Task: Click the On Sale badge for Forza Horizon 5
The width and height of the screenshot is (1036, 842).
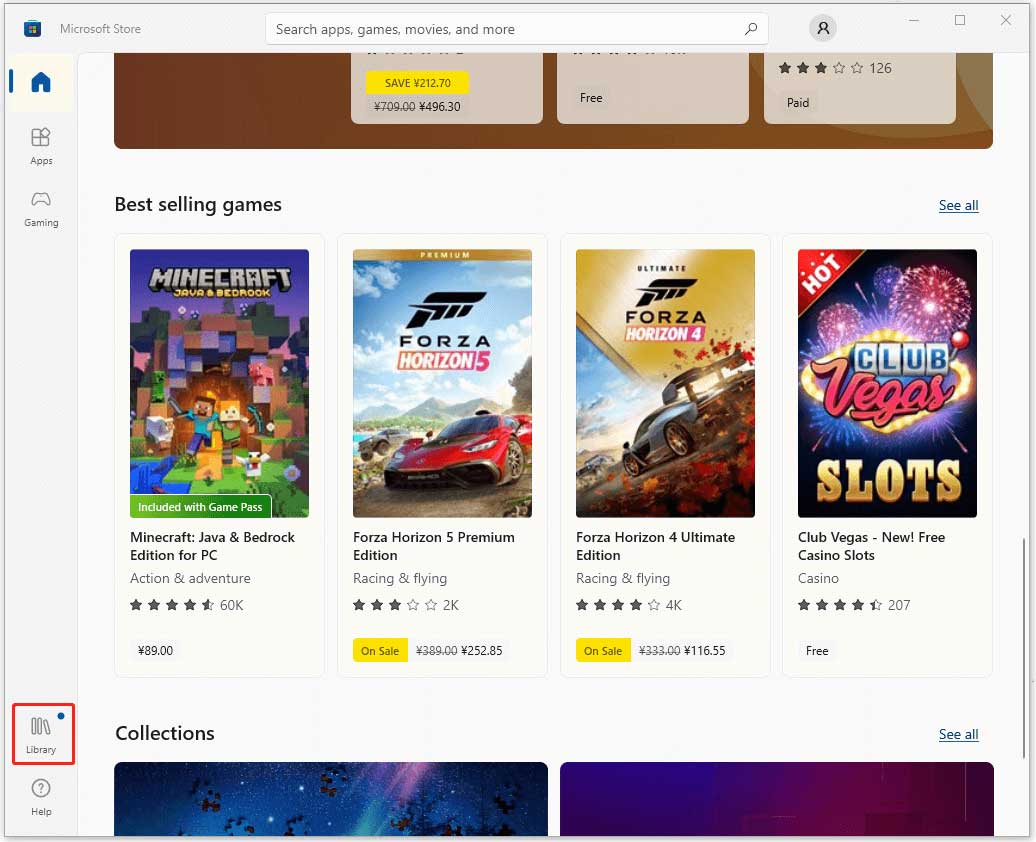Action: coord(380,651)
